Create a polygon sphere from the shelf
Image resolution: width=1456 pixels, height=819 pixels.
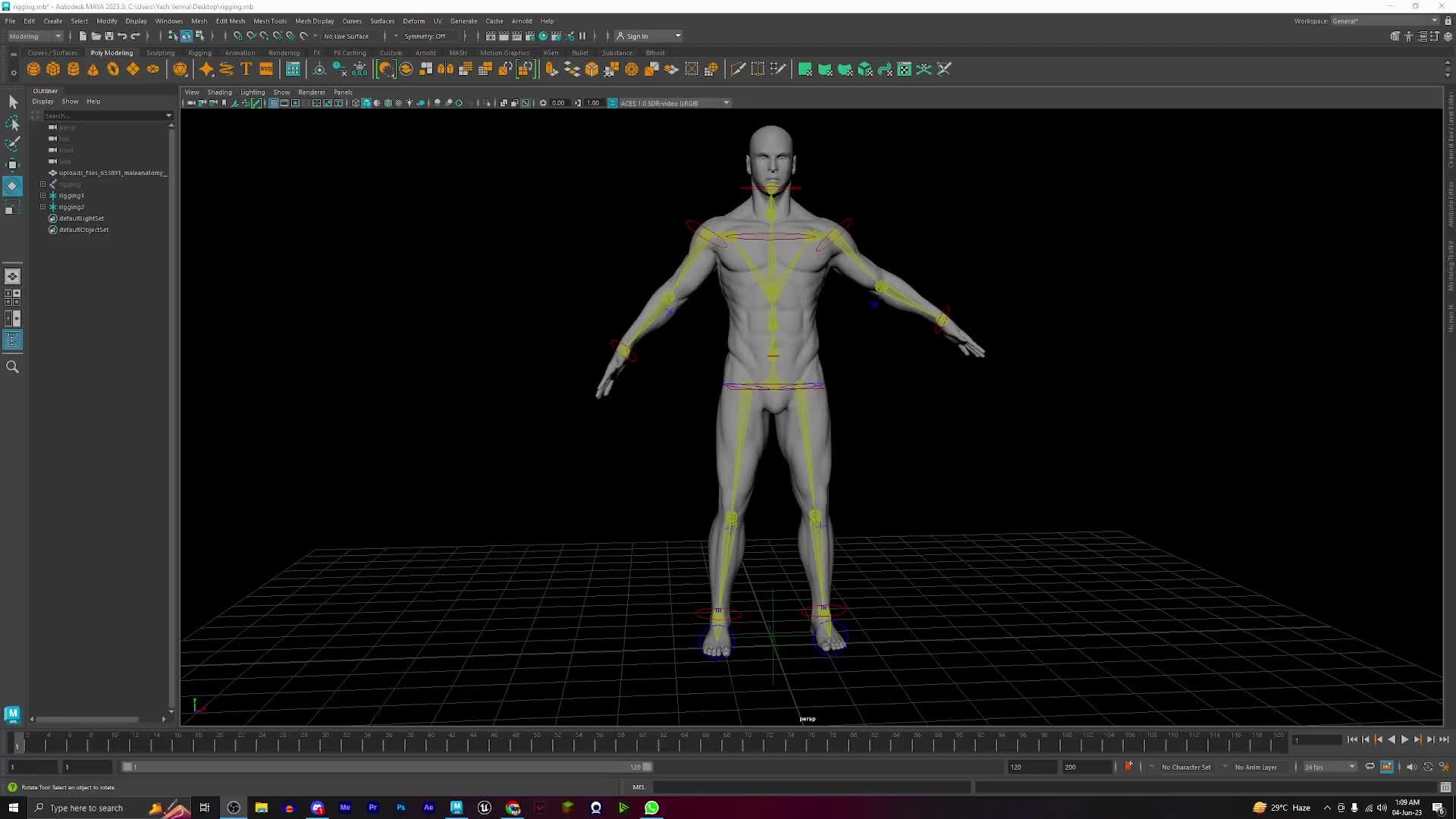[33, 69]
